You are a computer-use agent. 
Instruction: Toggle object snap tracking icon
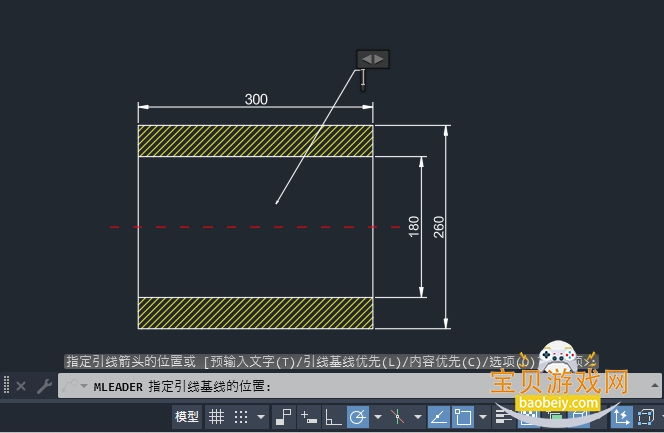(439, 417)
